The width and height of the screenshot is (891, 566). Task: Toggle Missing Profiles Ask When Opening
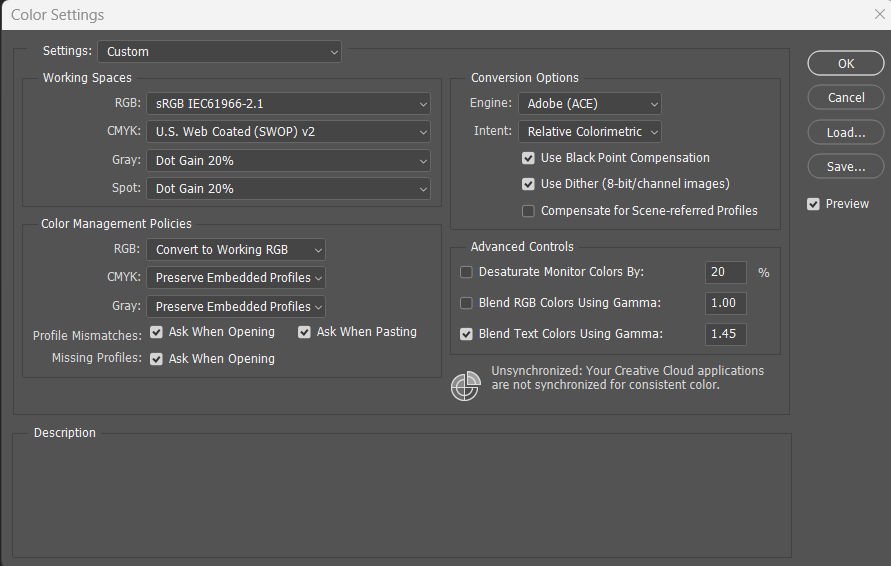coord(157,359)
